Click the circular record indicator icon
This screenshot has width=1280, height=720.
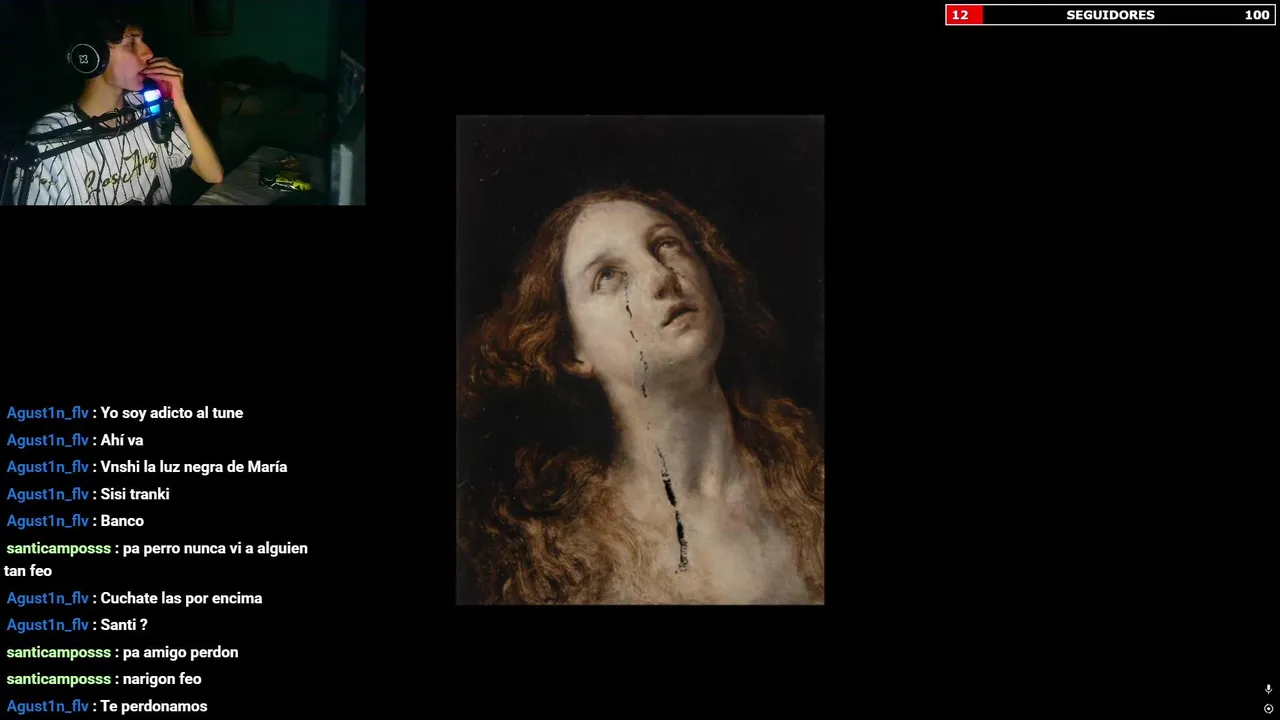click(1268, 708)
